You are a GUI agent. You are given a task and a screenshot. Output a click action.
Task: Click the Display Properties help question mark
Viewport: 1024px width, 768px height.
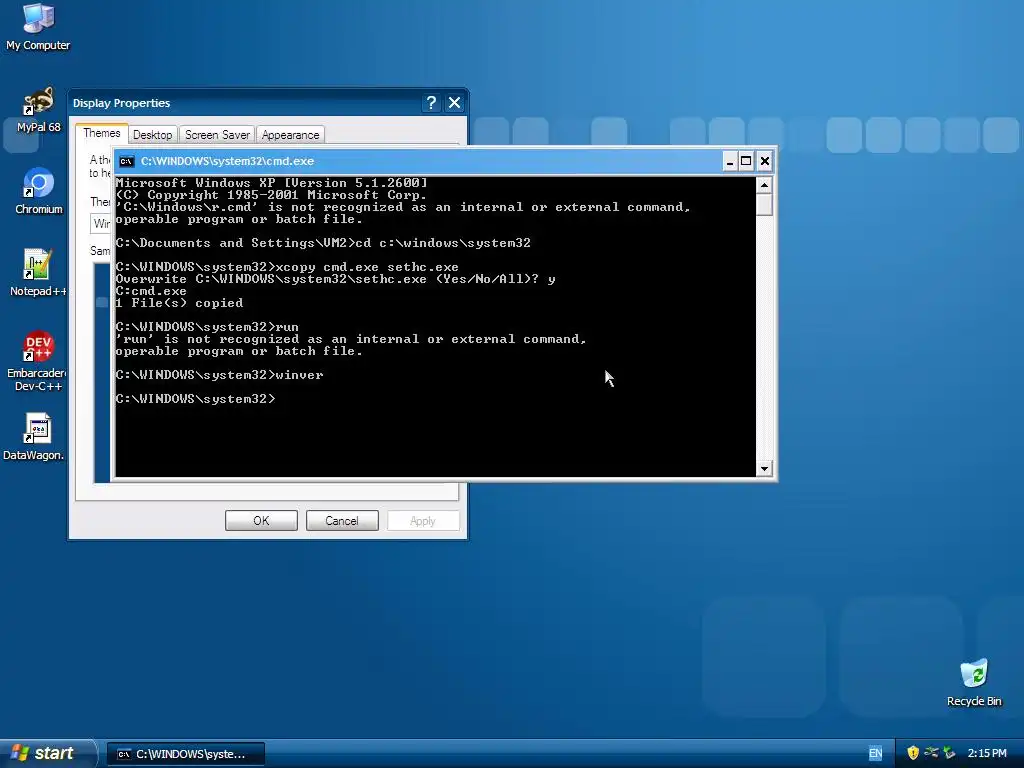click(x=431, y=103)
